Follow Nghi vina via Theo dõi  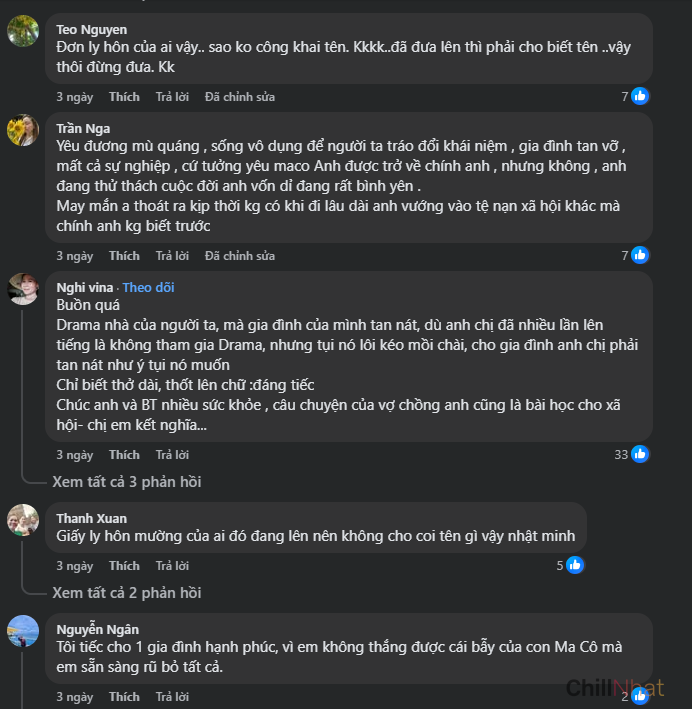click(148, 288)
